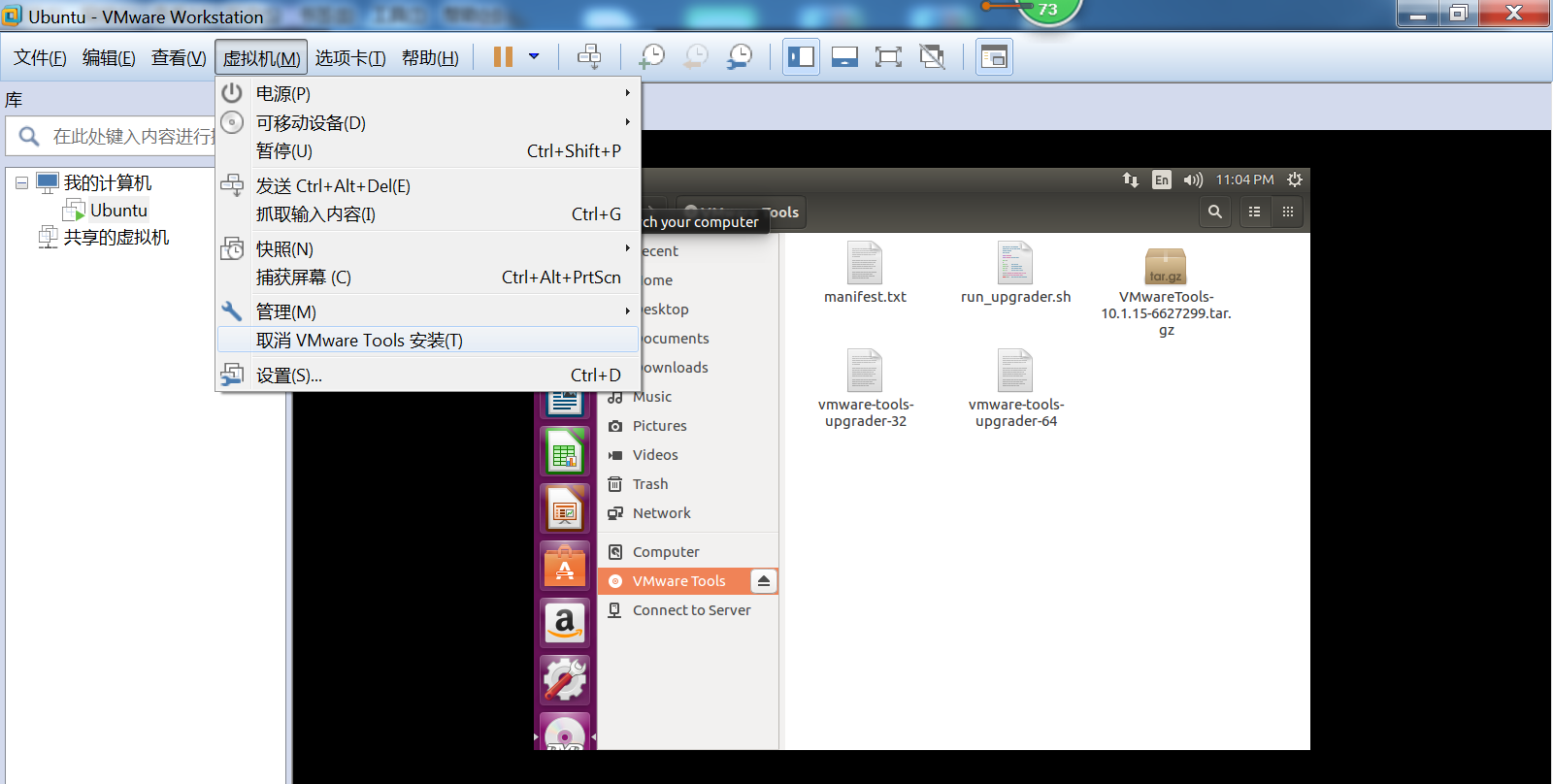Viewport: 1553px width, 784px height.
Task: Collapse the 我的计算机 tree node
Action: 21,182
